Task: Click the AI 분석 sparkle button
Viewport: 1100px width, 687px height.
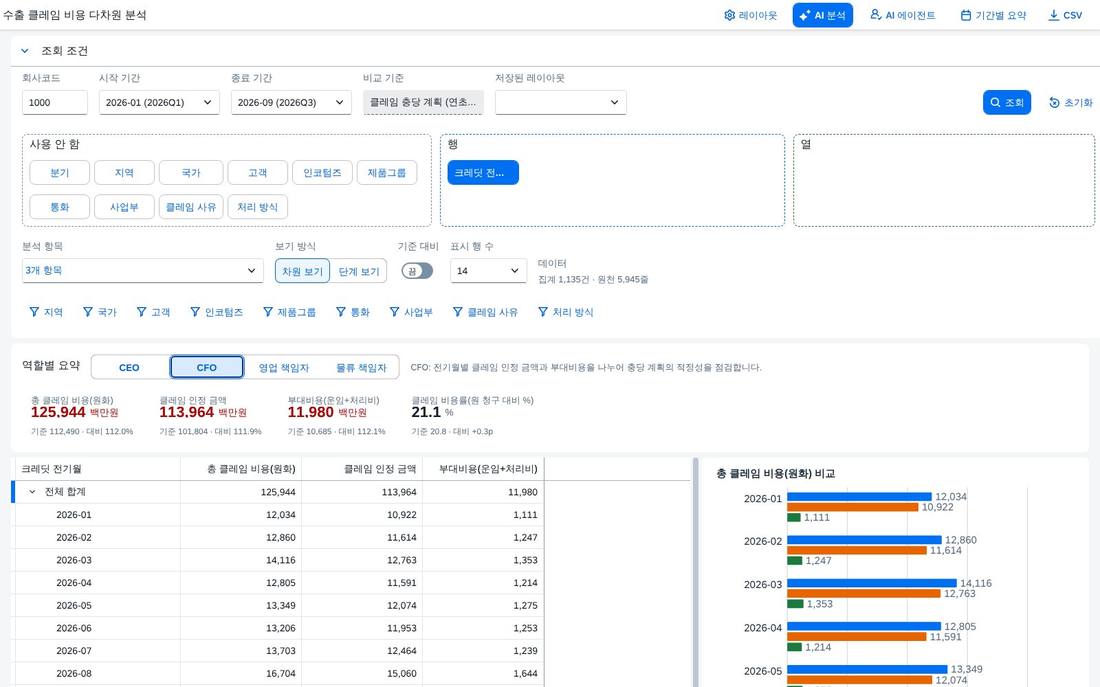Action: tap(822, 15)
